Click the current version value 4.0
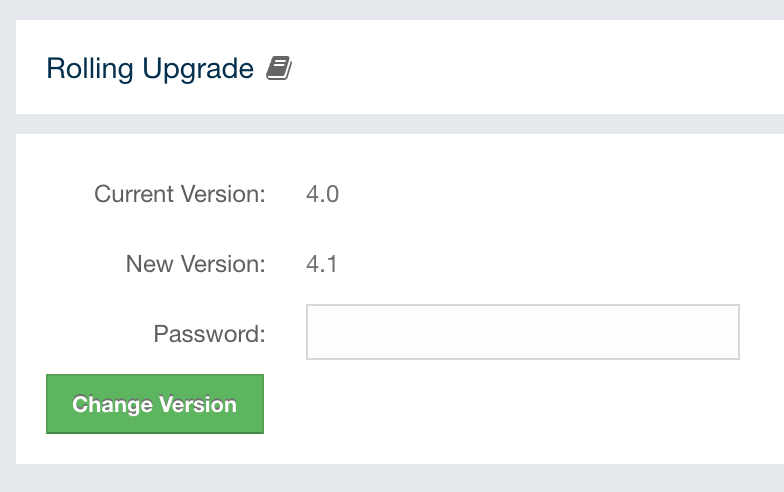The height and width of the screenshot is (492, 784). (x=322, y=194)
